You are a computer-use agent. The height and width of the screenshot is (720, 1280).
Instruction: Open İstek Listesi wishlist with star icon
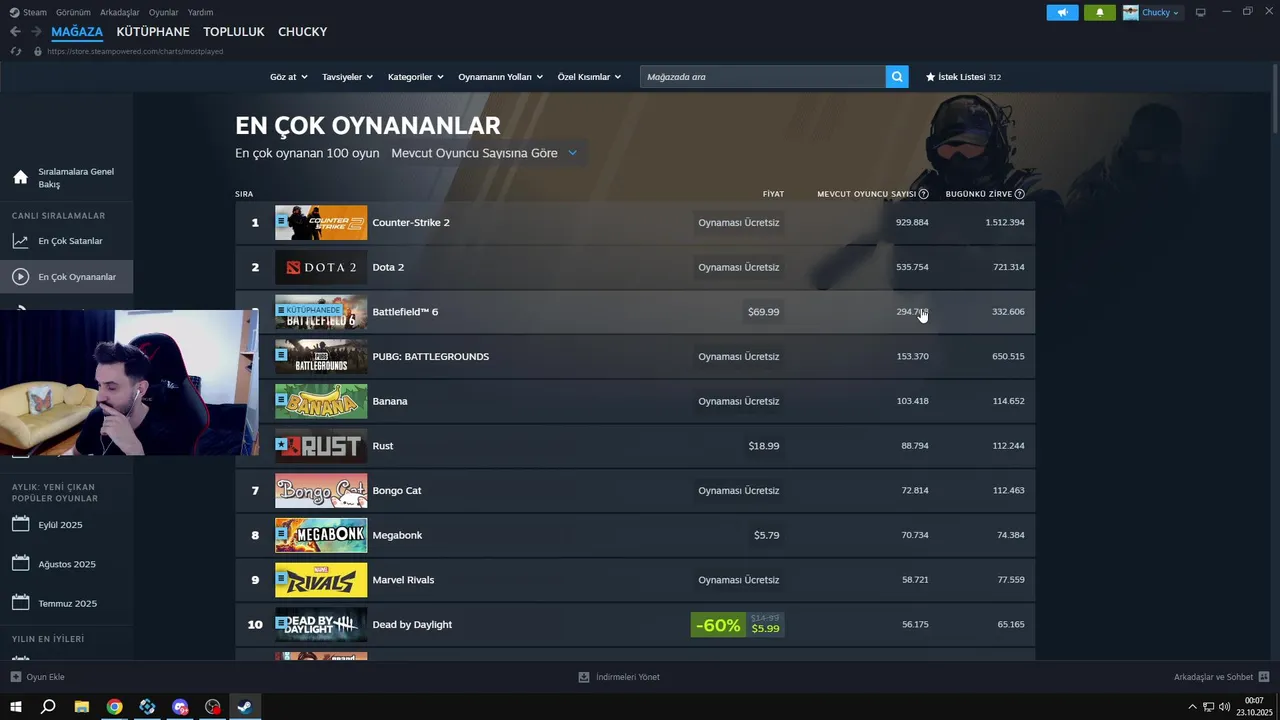(x=963, y=77)
